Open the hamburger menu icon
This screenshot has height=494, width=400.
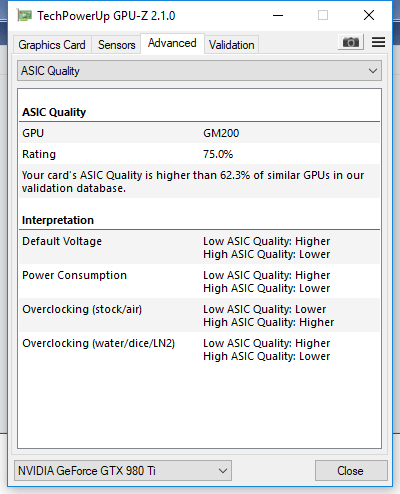click(378, 42)
